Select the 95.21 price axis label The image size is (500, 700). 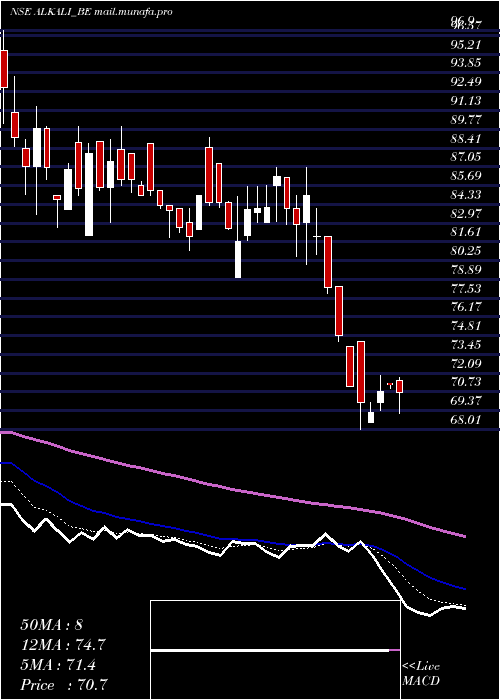point(466,44)
